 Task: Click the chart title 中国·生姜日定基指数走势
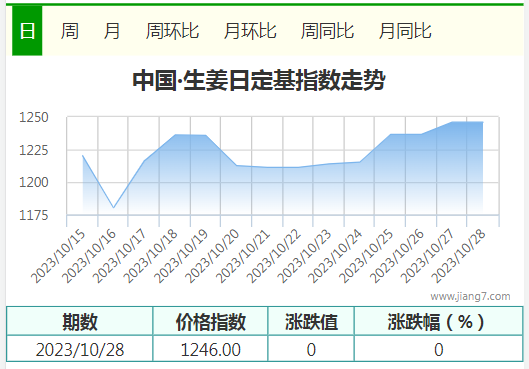pyautogui.click(x=259, y=80)
